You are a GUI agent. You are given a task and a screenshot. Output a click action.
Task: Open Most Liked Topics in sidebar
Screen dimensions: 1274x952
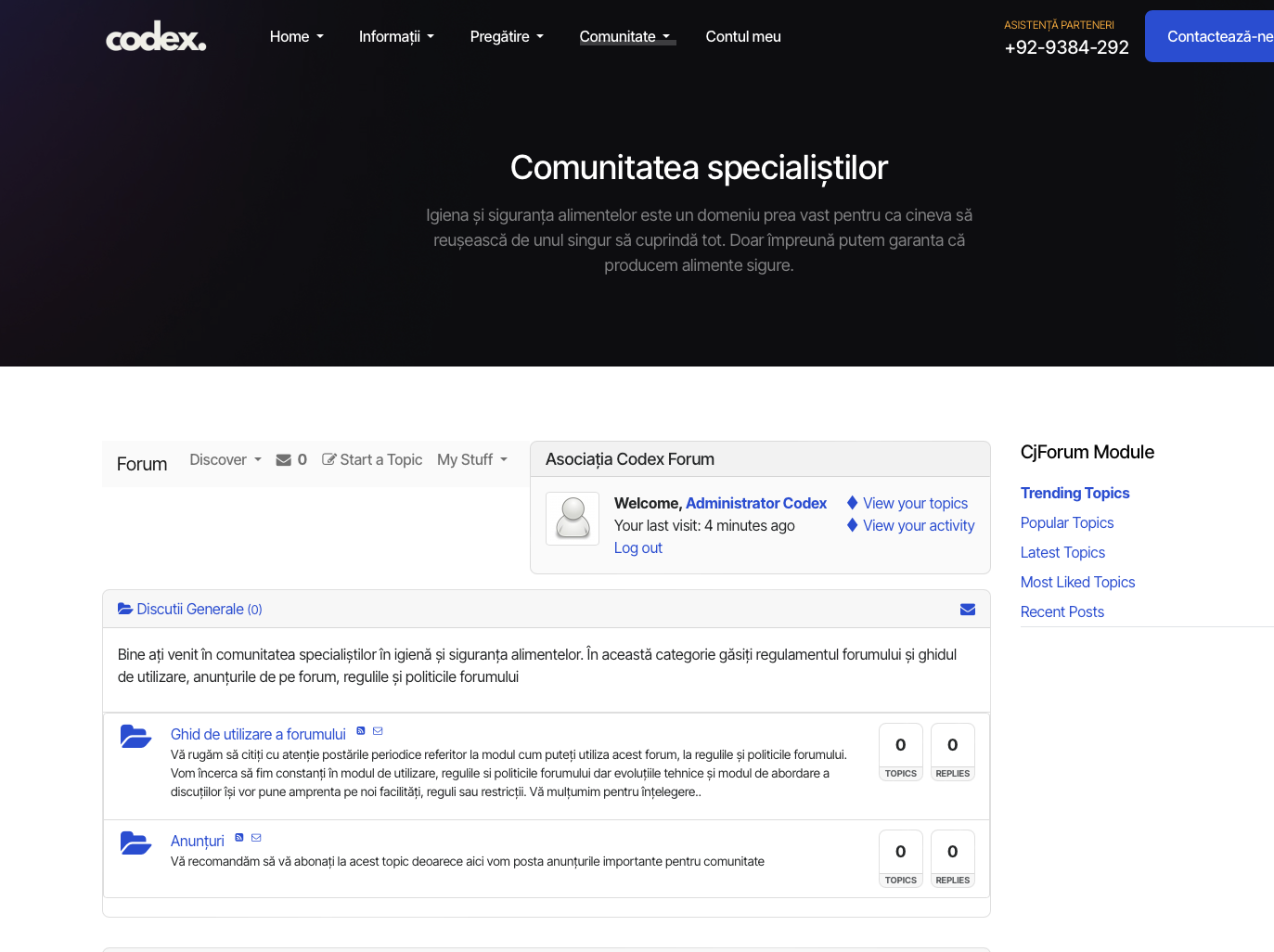(1077, 583)
